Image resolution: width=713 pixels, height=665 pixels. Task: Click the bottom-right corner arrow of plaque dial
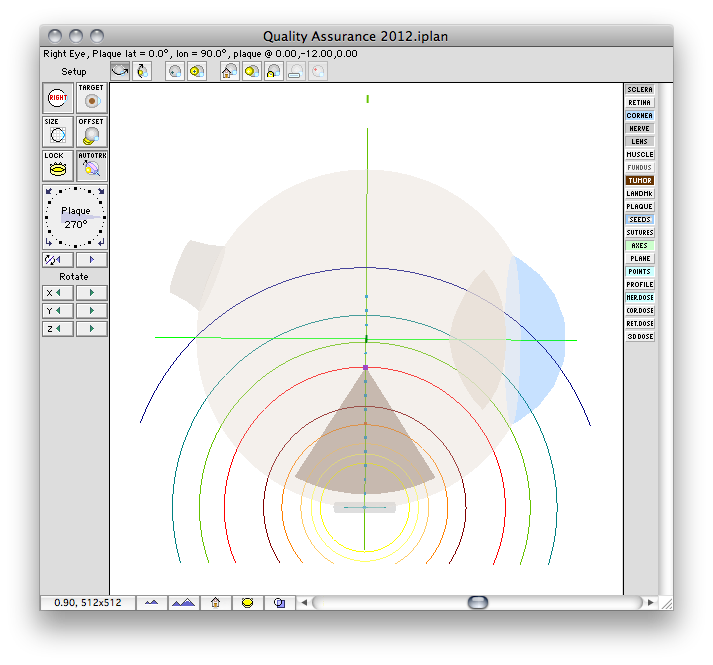click(x=101, y=242)
